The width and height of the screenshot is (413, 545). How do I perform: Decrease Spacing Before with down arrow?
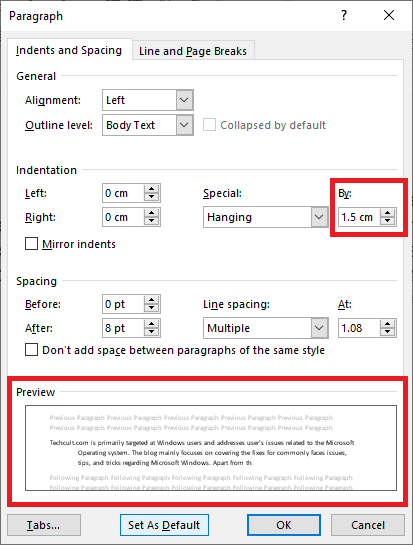(152, 308)
